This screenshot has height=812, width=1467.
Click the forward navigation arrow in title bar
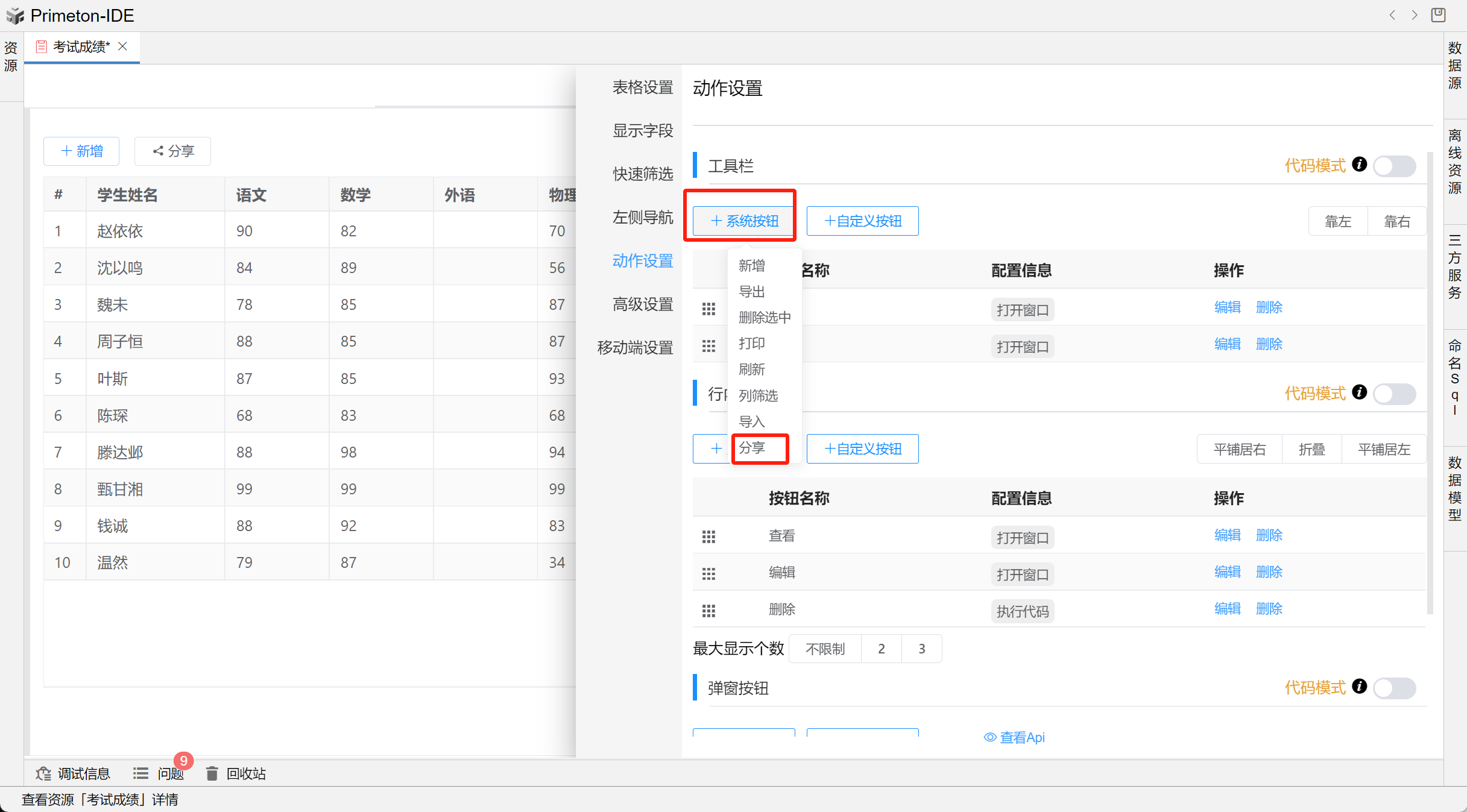pyautogui.click(x=1415, y=15)
